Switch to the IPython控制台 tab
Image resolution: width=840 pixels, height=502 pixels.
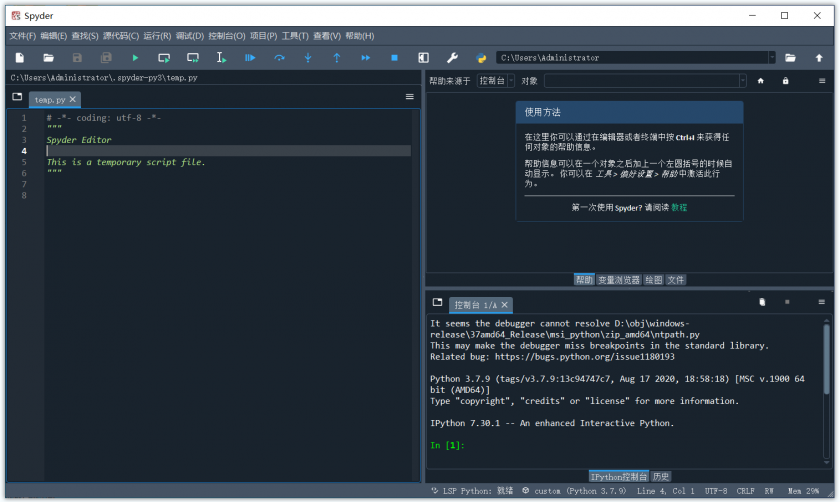pyautogui.click(x=619, y=476)
